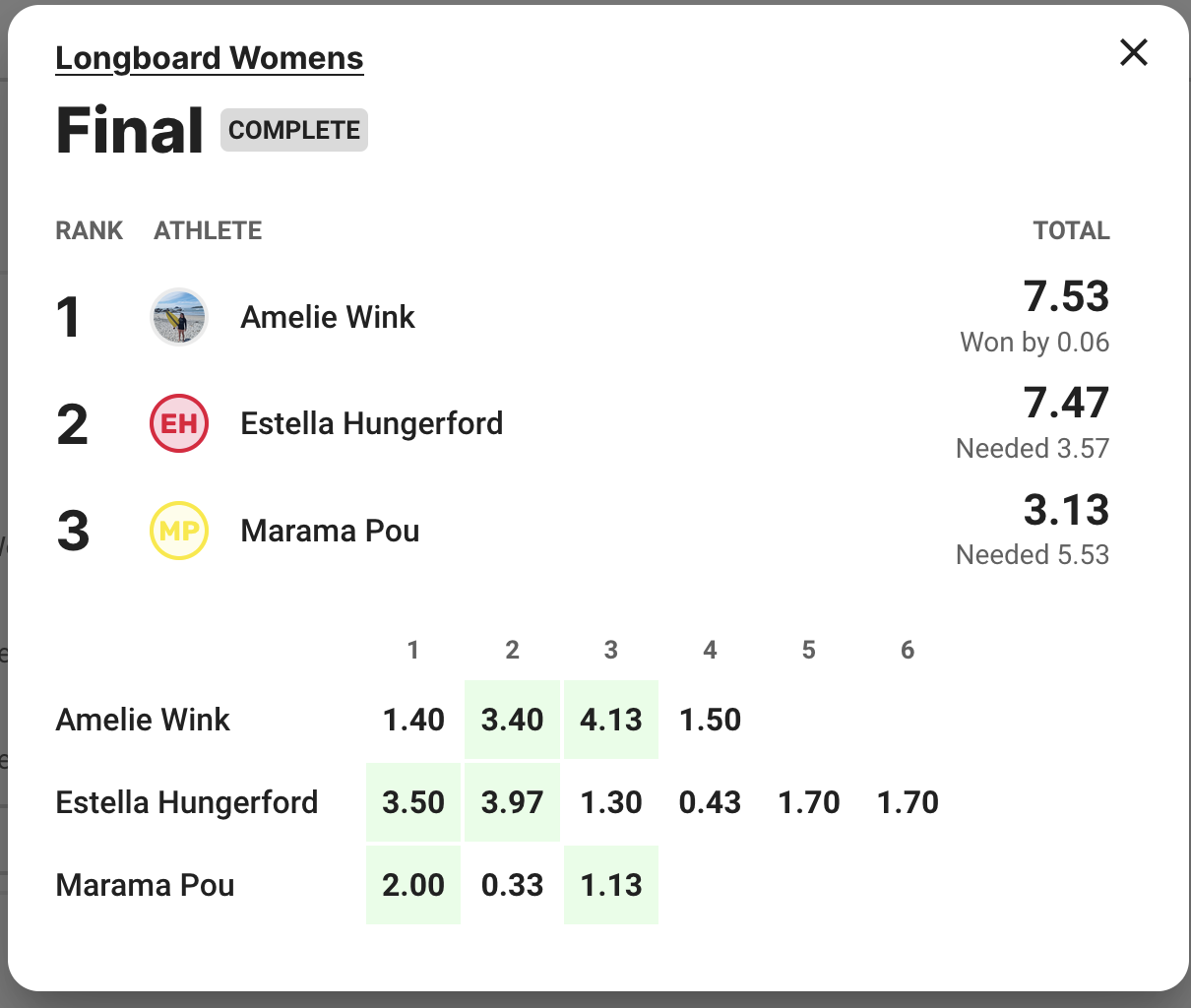
Task: Click the COMPLETE status badge
Action: click(294, 130)
